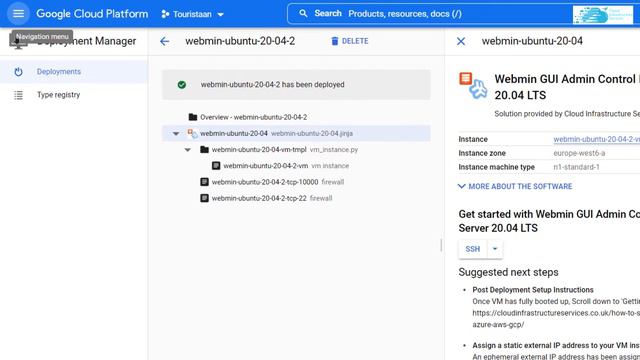
Task: Click the tcp-10000 firewall resource icon
Action: click(x=204, y=182)
